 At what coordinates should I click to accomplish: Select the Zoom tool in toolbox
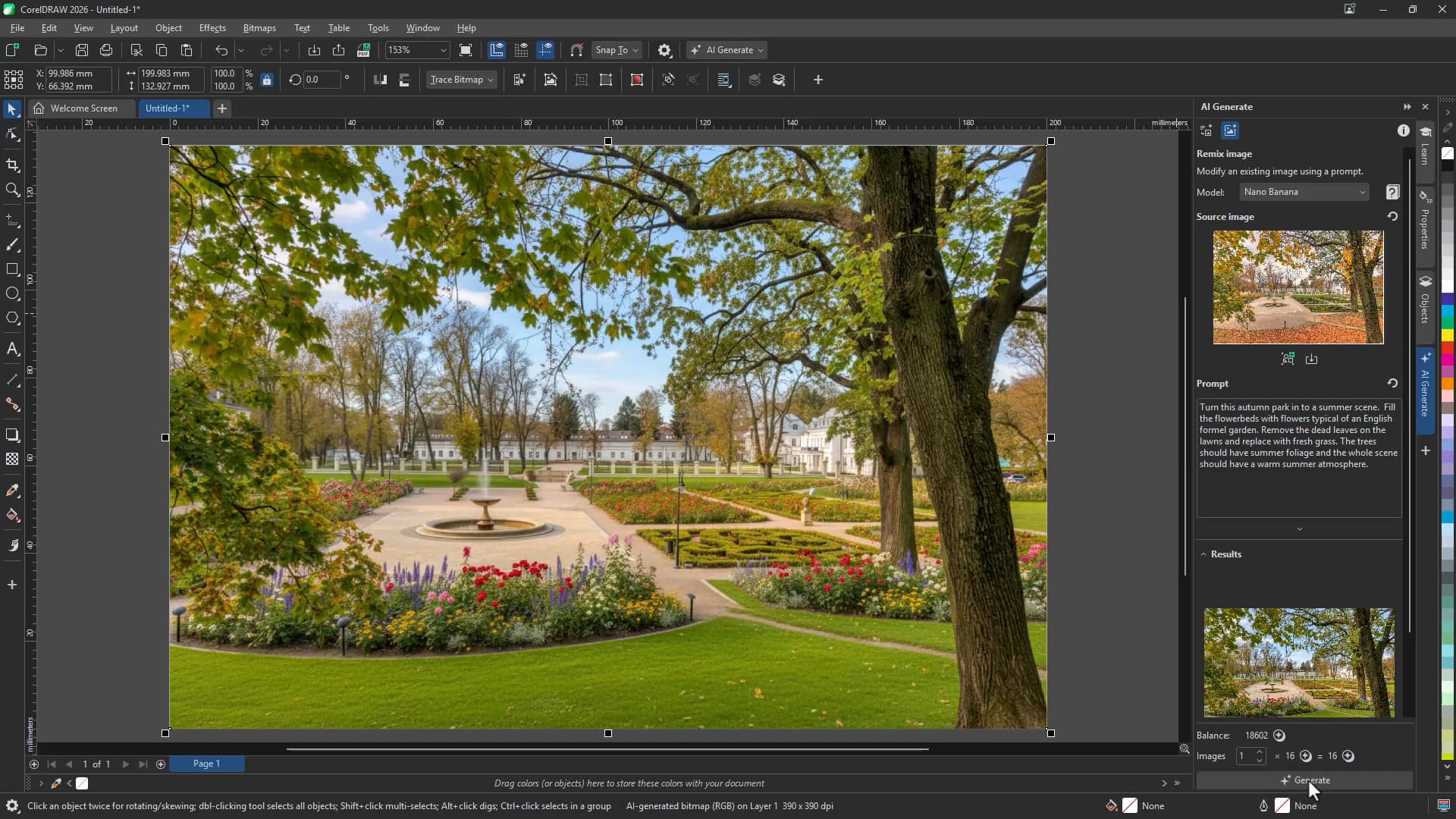12,190
